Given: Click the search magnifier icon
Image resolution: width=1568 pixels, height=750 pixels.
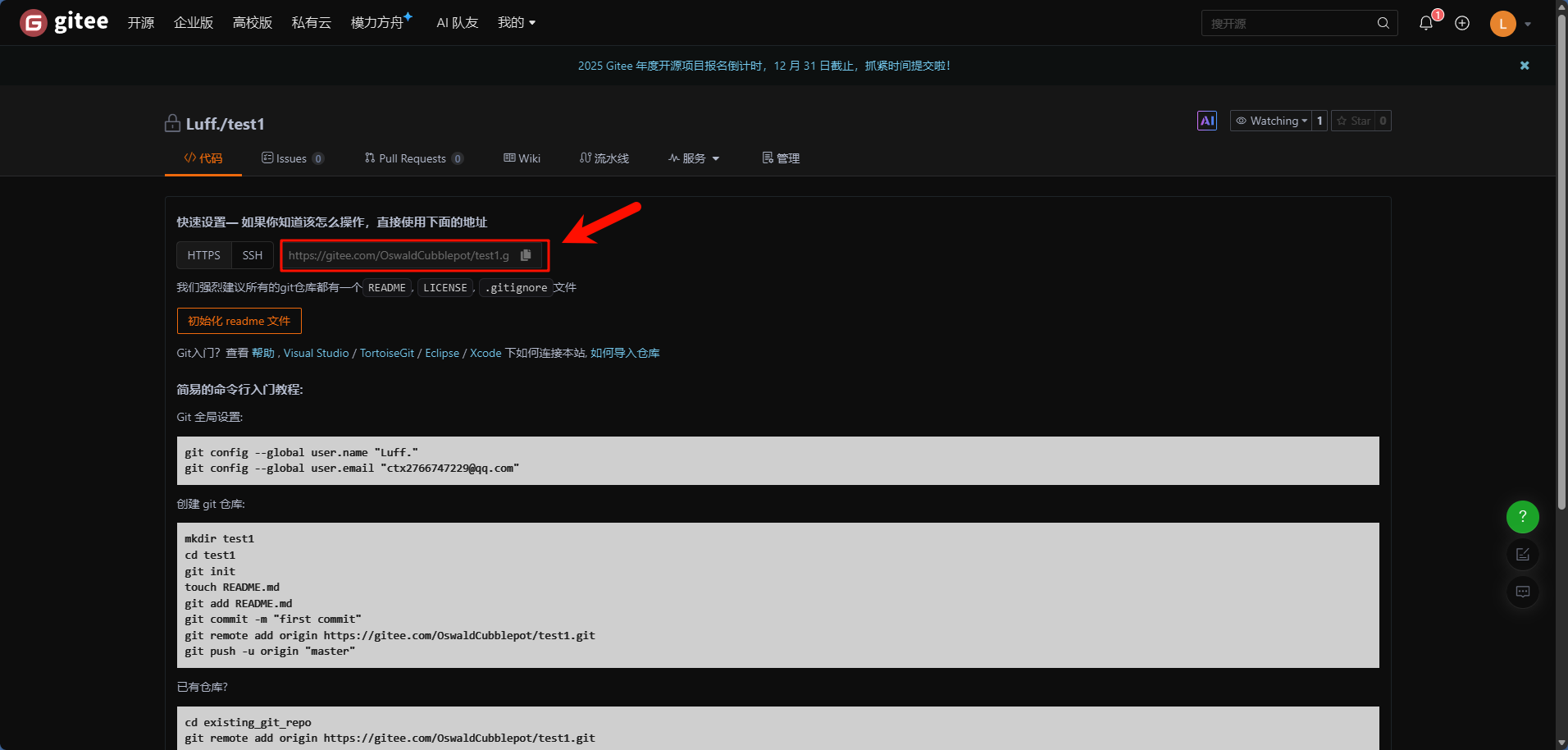Looking at the screenshot, I should [x=1383, y=23].
